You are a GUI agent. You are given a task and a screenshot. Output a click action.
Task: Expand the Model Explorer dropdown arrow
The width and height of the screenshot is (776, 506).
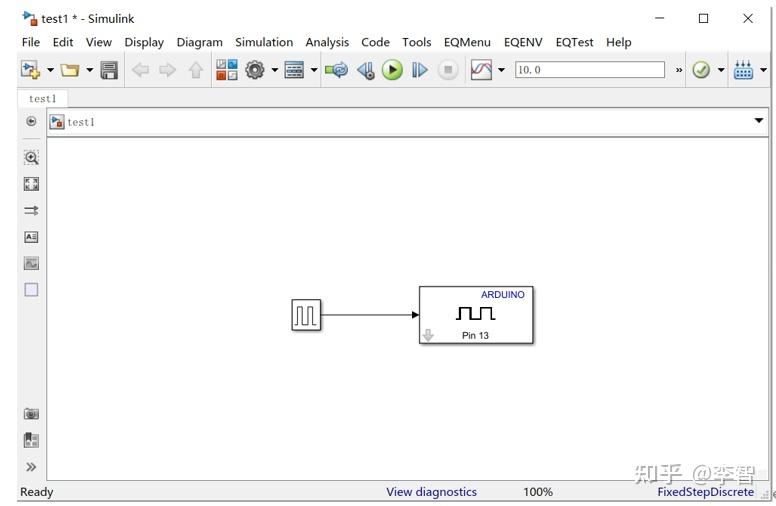[314, 70]
